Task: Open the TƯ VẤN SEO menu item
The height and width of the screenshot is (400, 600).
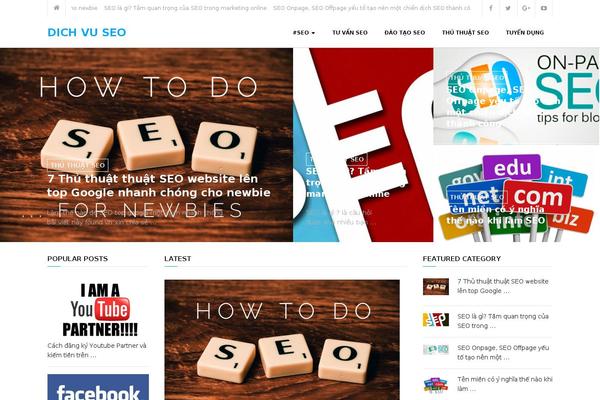Action: [x=350, y=33]
